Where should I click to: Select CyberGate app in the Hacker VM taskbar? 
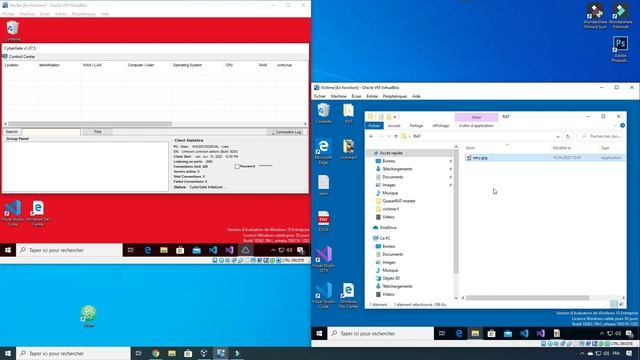pyautogui.click(x=245, y=250)
